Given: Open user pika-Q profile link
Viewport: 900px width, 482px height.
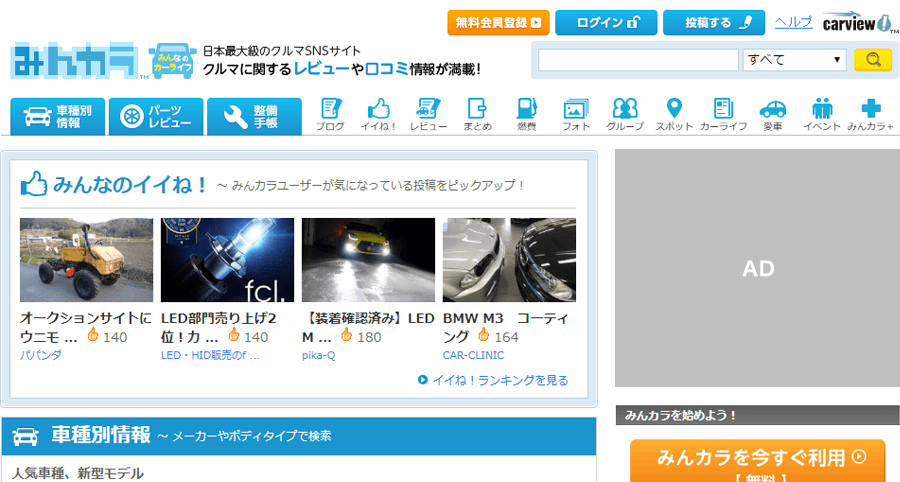Looking at the screenshot, I should point(319,355).
